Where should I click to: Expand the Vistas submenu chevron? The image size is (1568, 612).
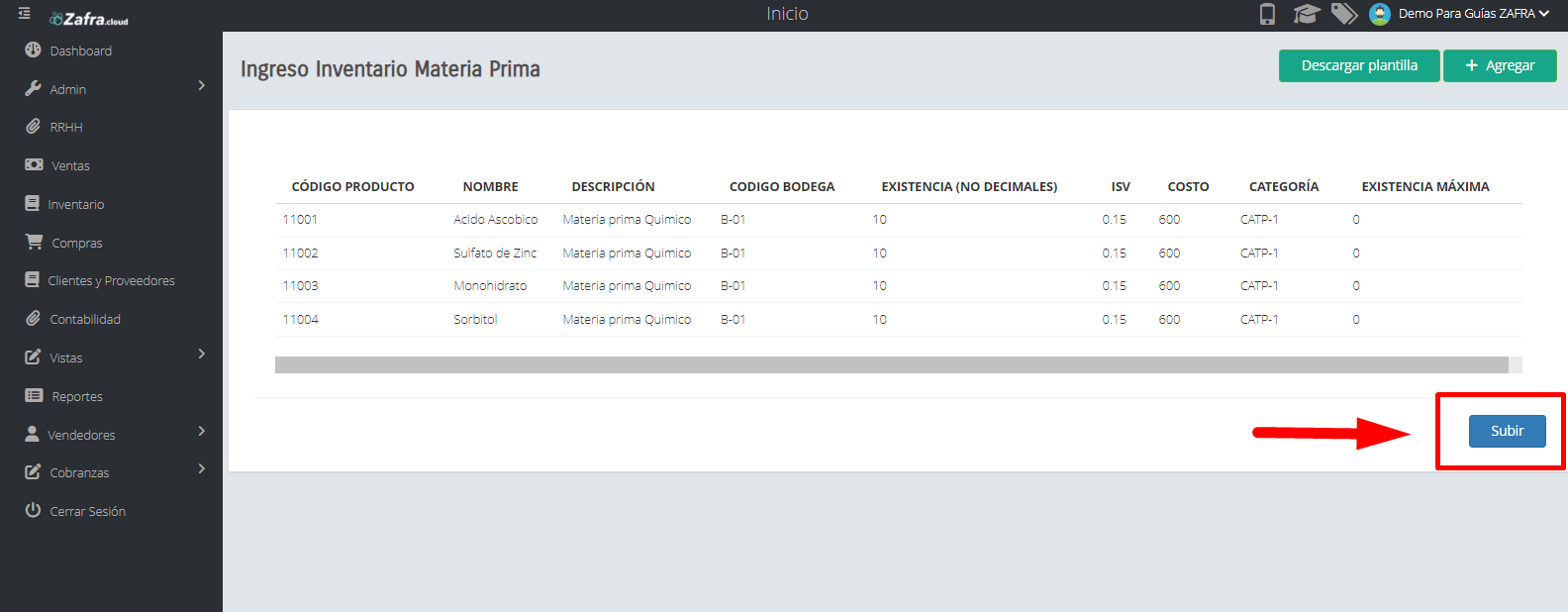click(x=202, y=354)
